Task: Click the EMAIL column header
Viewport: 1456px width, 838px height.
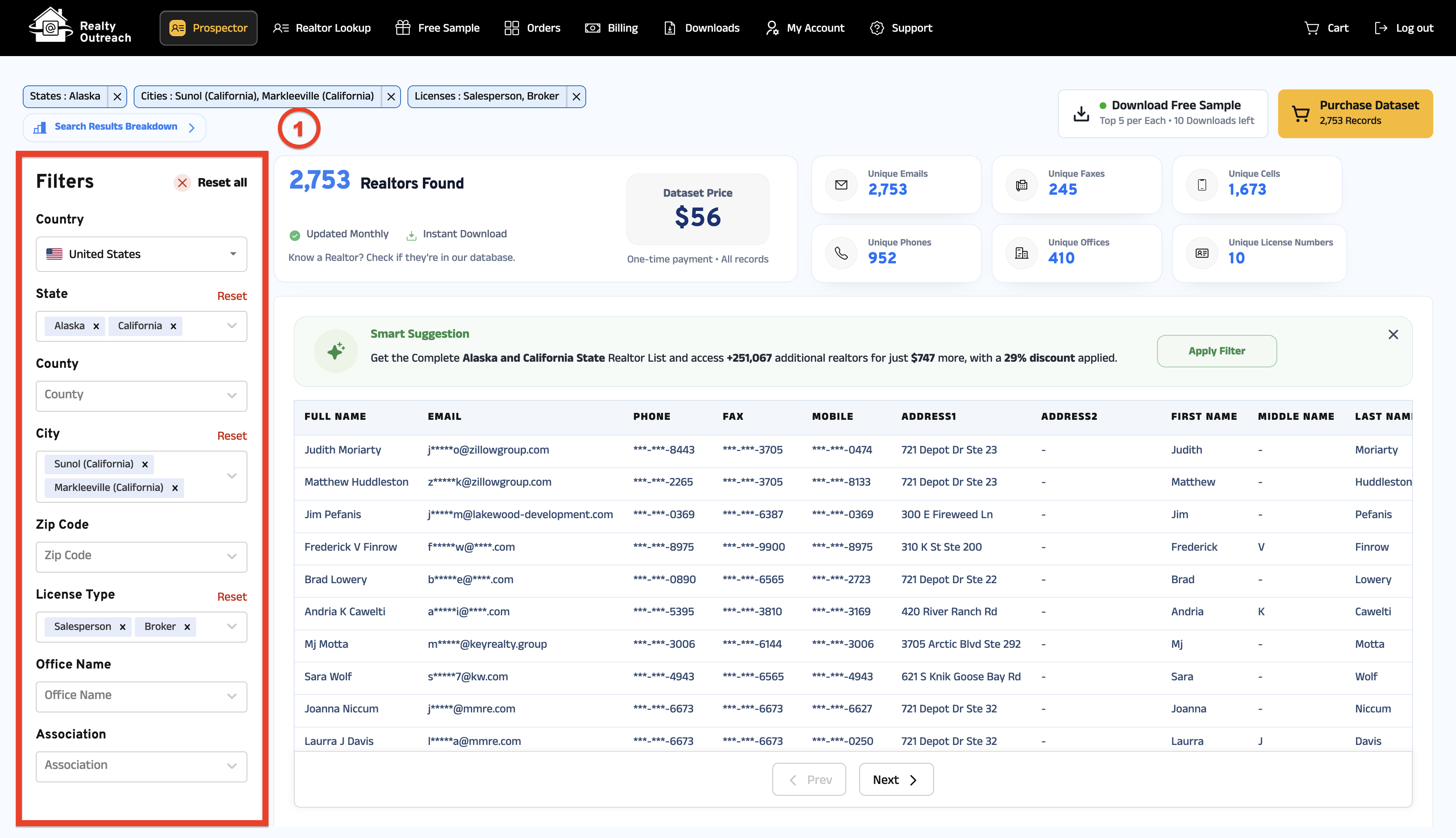Action: coord(444,416)
